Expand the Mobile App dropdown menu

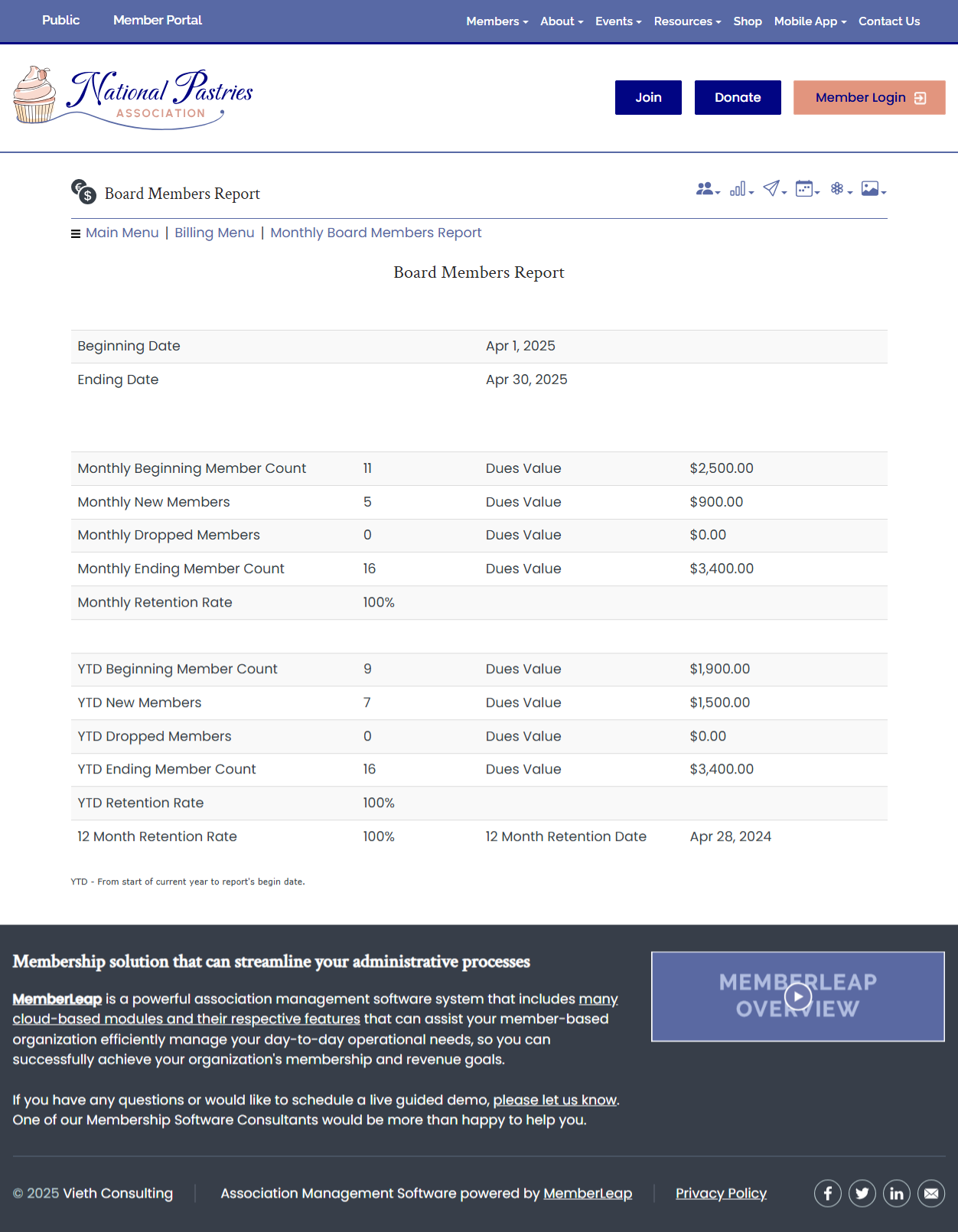coord(810,21)
